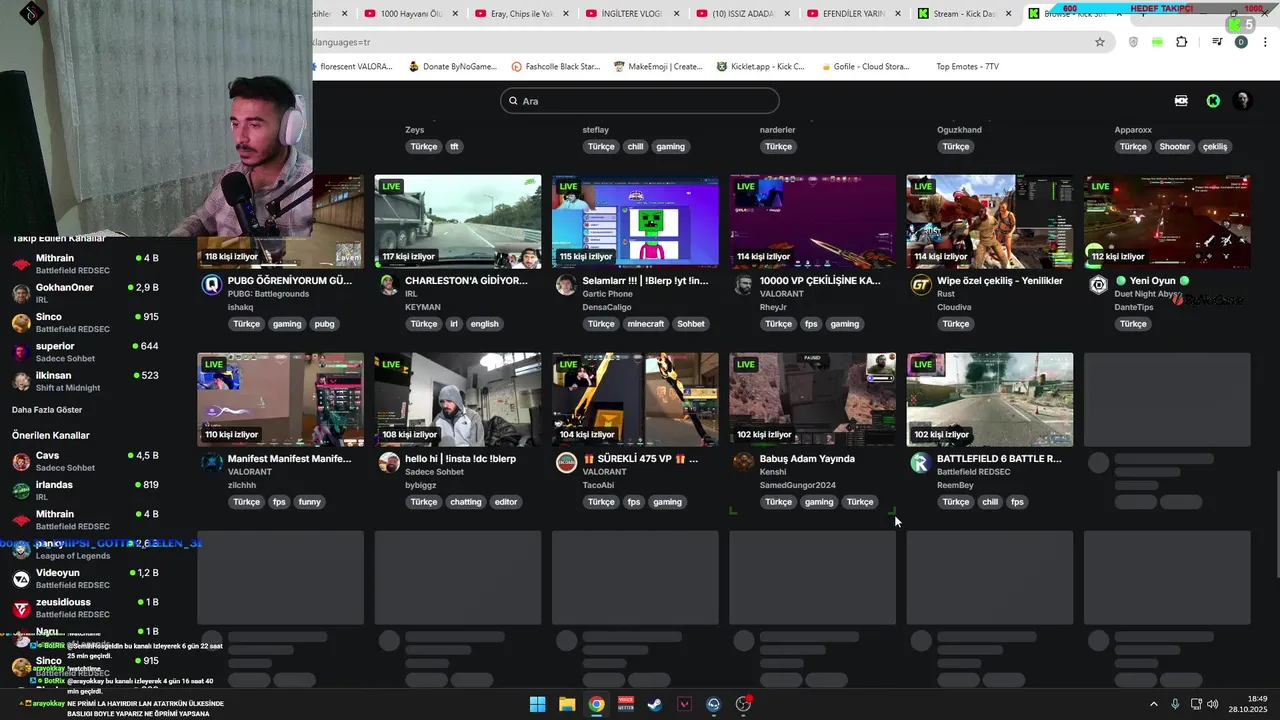Screen dimensions: 1280x720
Task: Click the Kick shop icon beside the green logo
Action: pyautogui.click(x=1181, y=101)
